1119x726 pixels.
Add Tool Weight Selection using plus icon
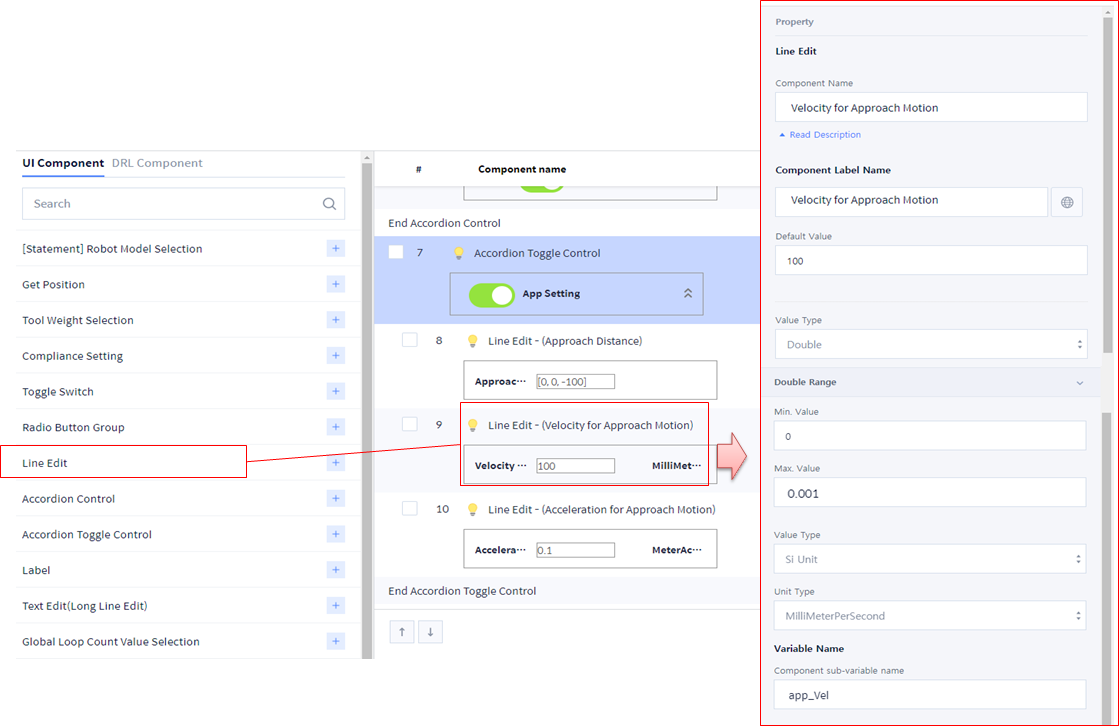click(335, 320)
